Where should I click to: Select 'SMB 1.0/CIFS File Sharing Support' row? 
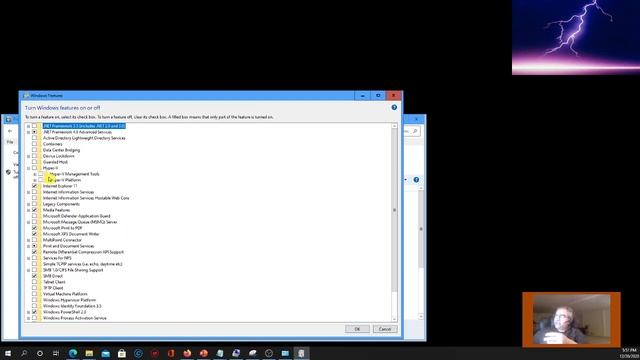coord(73,270)
